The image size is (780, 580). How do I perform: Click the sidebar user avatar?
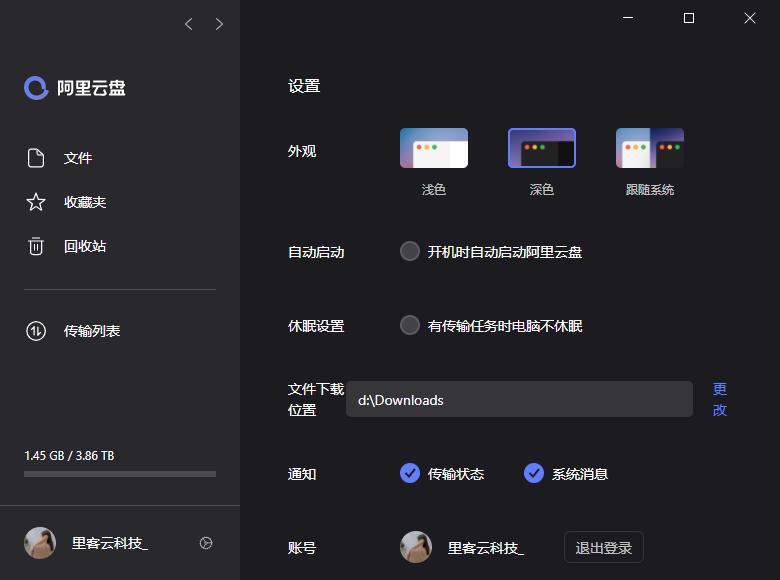(x=40, y=543)
